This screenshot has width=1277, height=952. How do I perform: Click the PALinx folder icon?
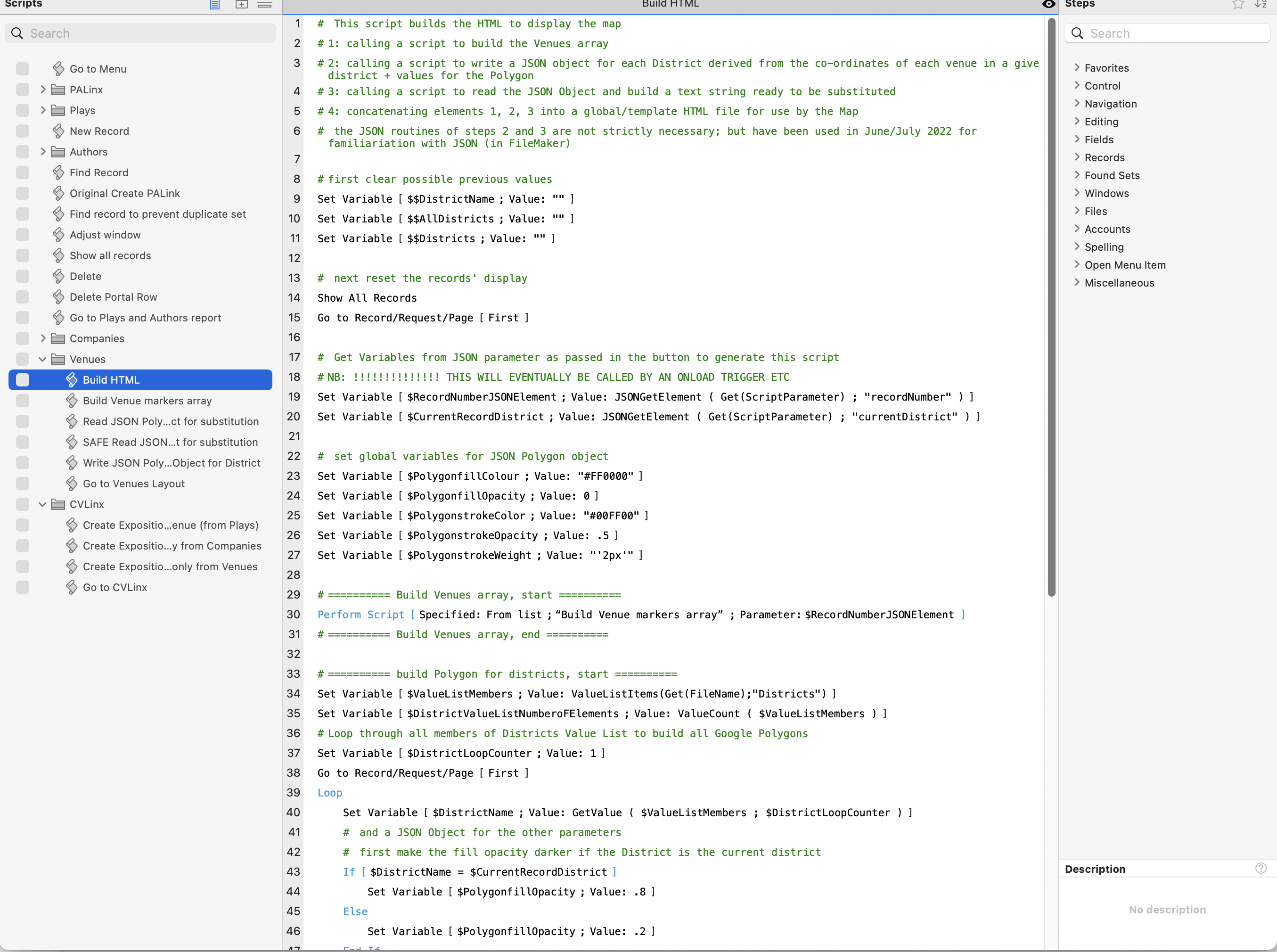pyautogui.click(x=58, y=90)
